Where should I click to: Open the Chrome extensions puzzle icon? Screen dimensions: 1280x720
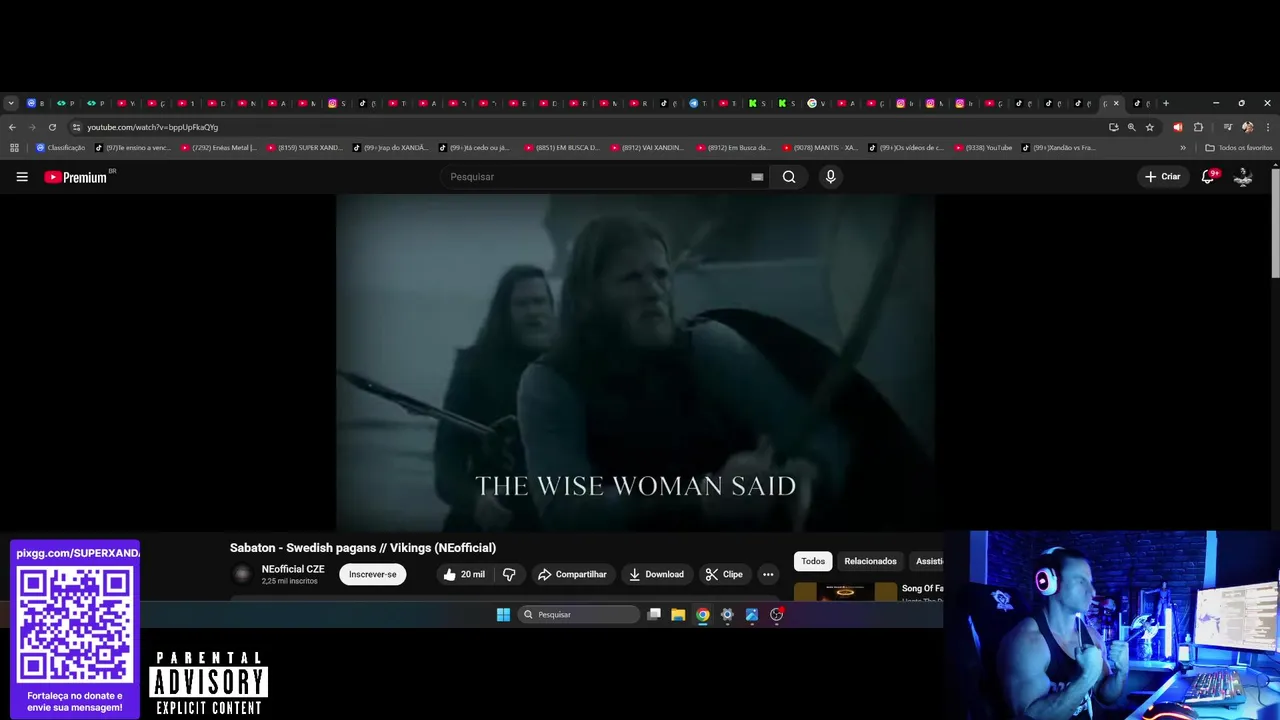point(1198,127)
